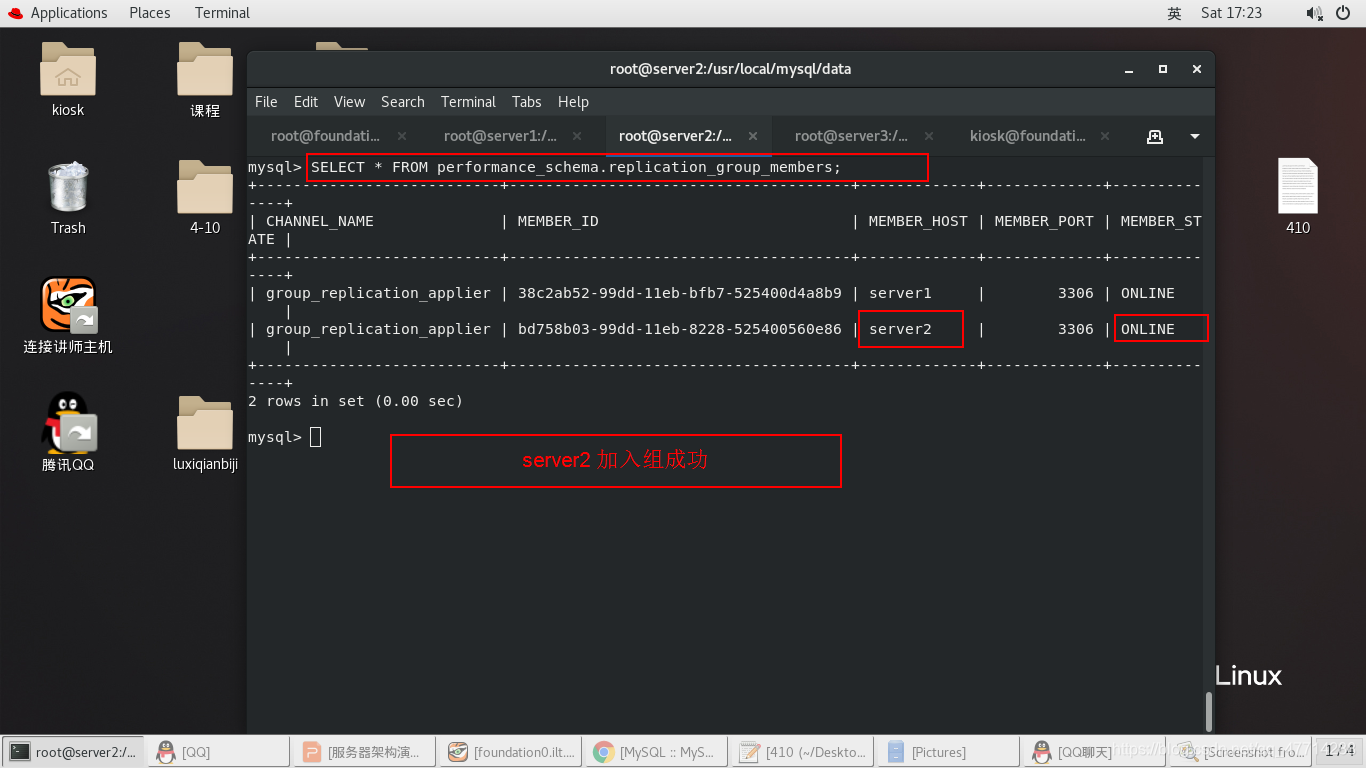Viewport: 1366px width, 768px height.
Task: Open the Tabs menu in terminal
Action: [x=527, y=102]
